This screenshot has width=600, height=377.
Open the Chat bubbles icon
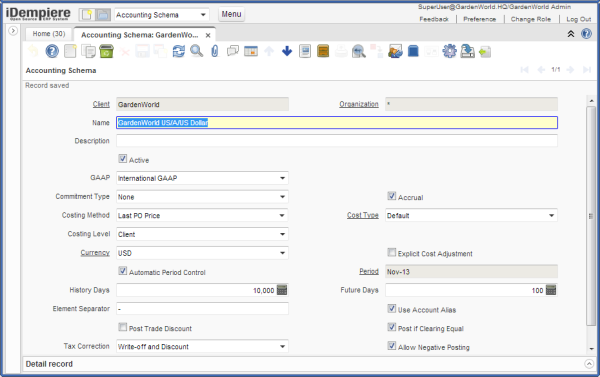233,51
